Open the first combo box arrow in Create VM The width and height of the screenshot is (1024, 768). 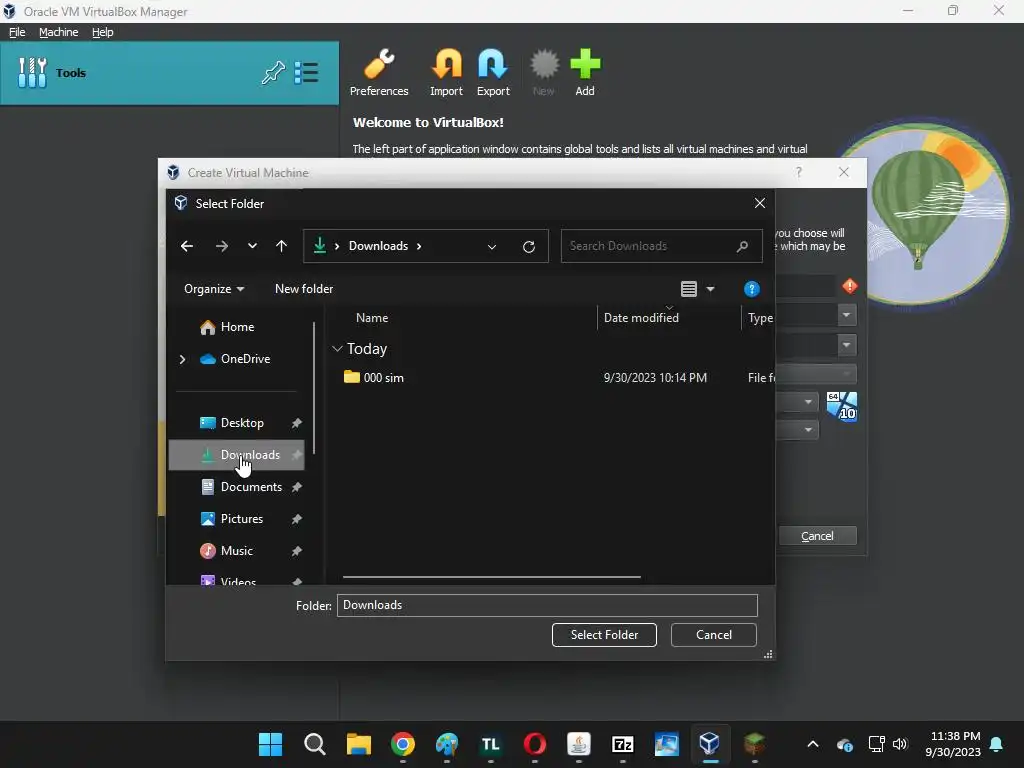pyautogui.click(x=846, y=315)
